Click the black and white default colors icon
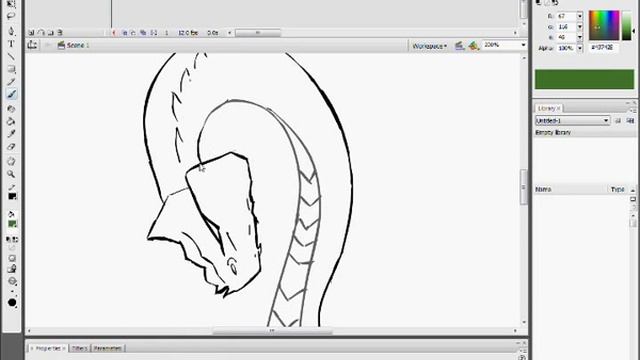The width and height of the screenshot is (640, 360). (9, 240)
